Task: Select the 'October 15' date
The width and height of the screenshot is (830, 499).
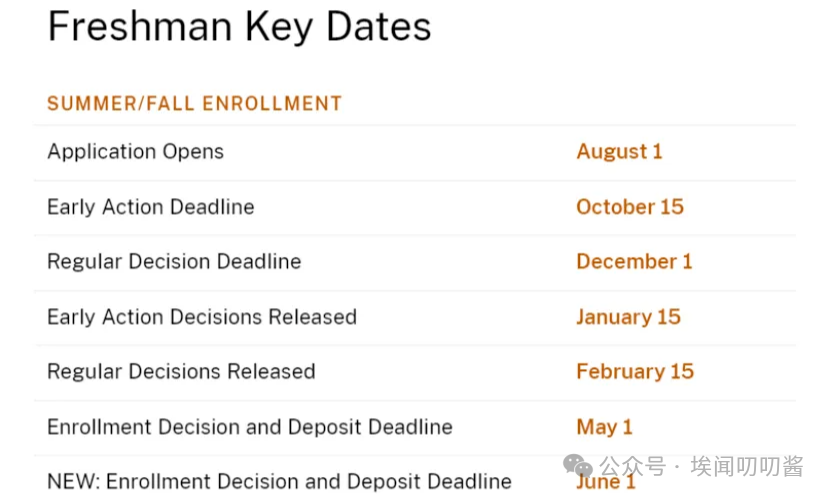Action: click(629, 207)
